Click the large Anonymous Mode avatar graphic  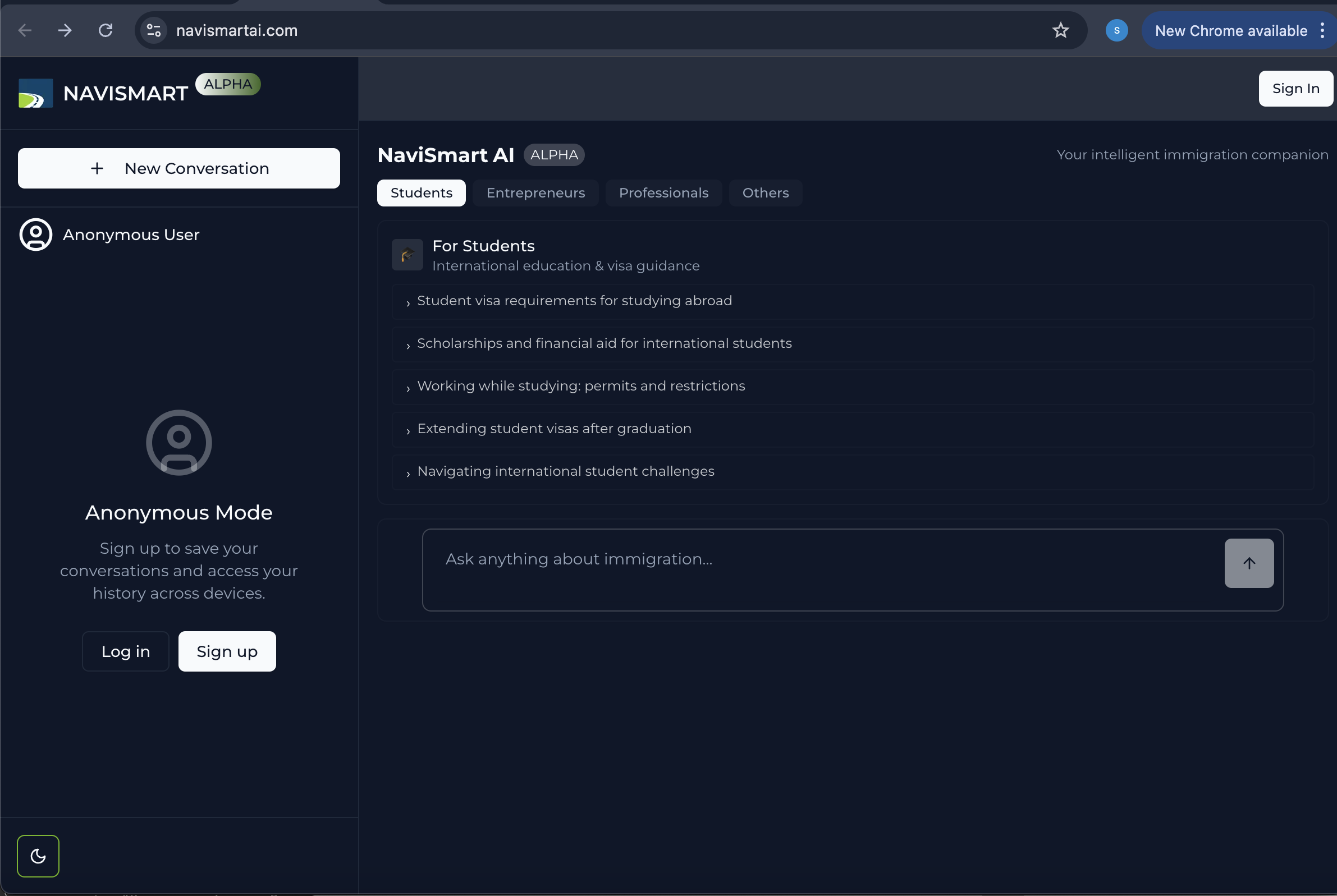tap(179, 443)
